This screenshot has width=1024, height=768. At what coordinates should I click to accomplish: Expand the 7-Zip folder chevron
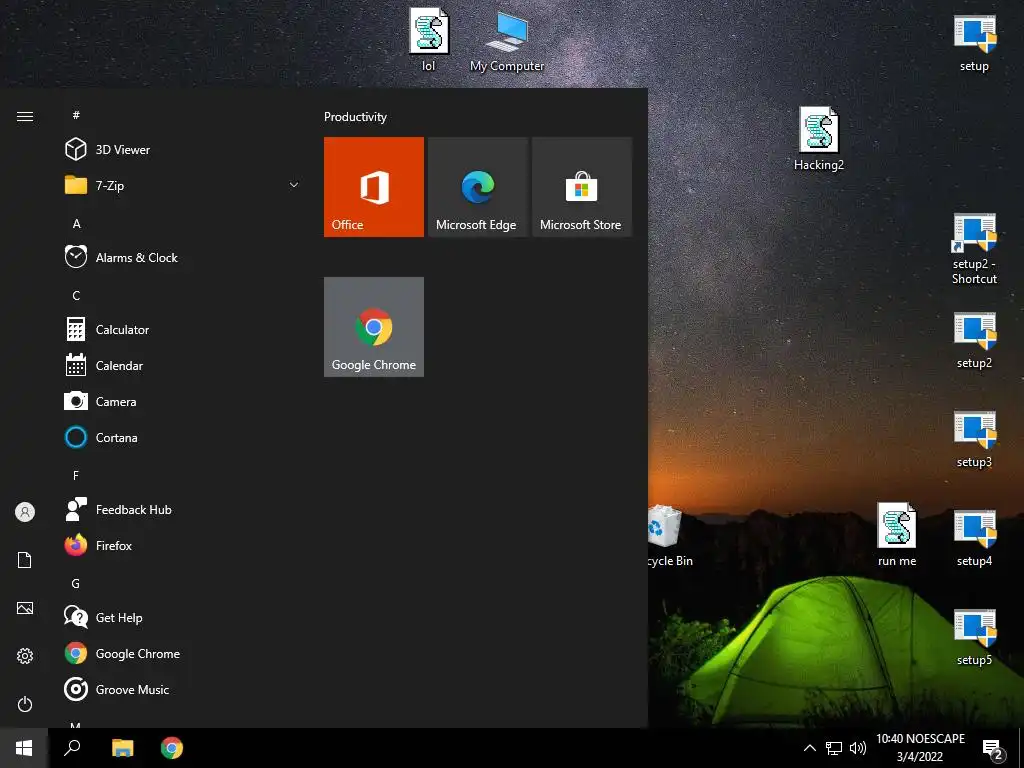tap(294, 185)
